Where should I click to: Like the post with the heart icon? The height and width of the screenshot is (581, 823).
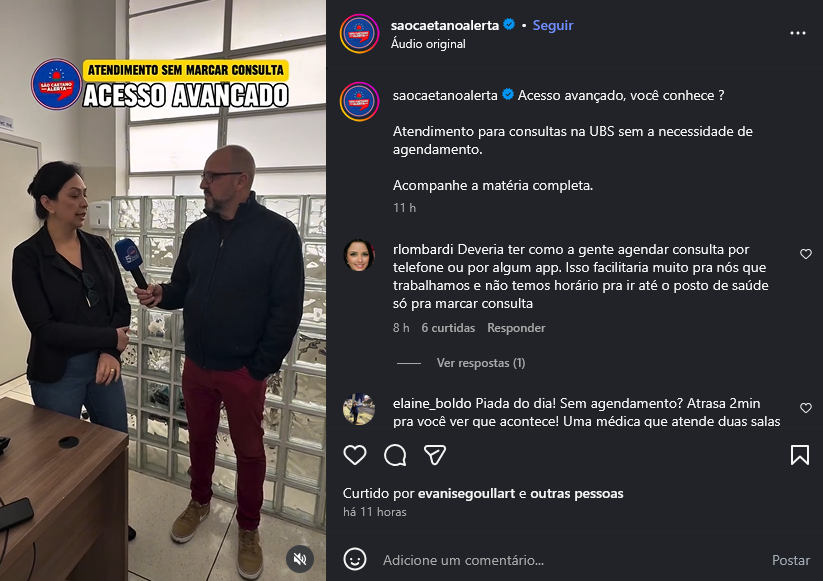click(x=355, y=455)
